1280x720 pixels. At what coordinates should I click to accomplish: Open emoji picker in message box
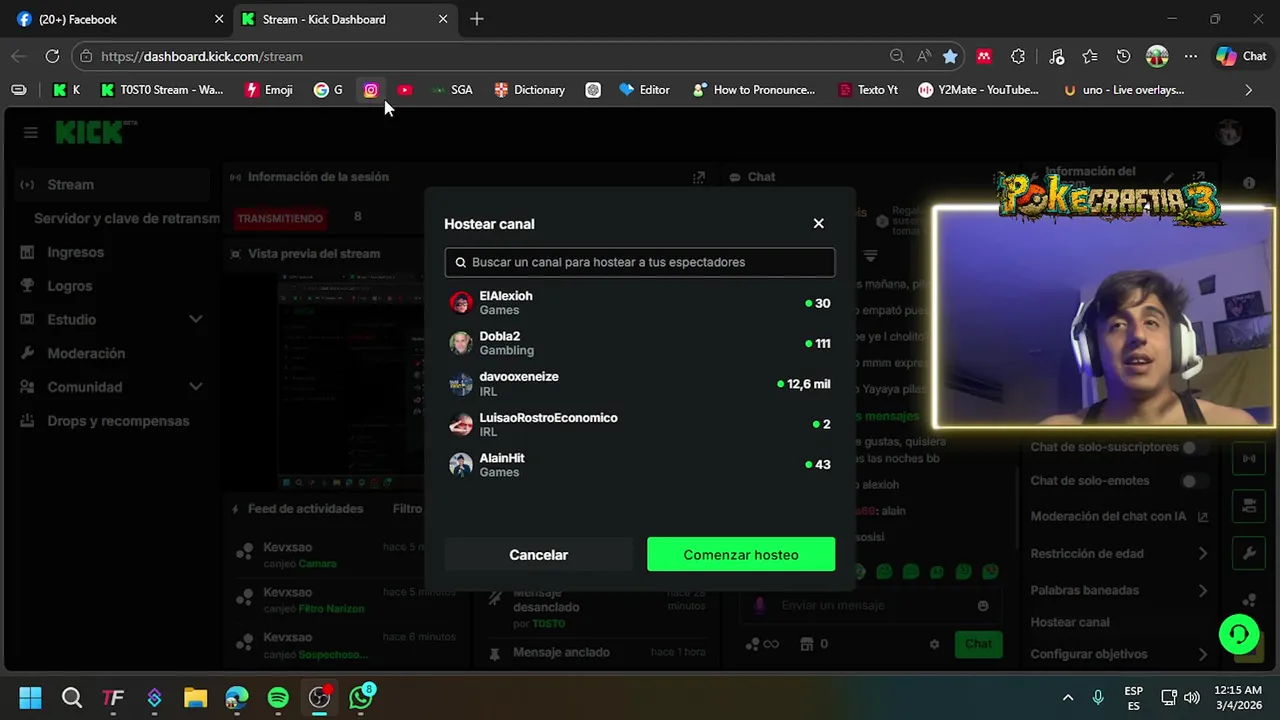(x=983, y=606)
